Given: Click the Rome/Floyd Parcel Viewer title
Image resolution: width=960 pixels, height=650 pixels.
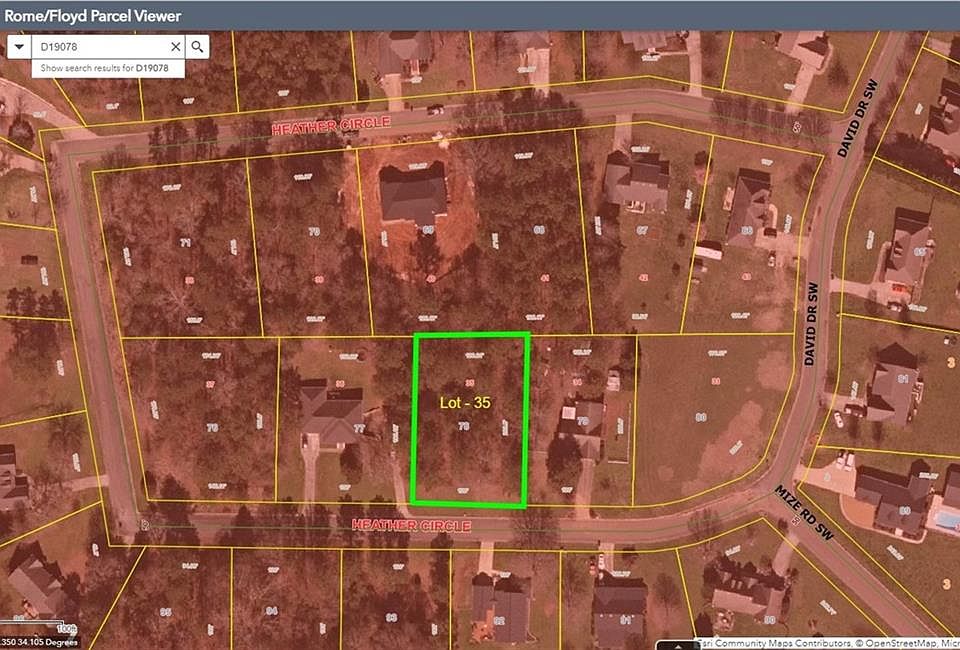Looking at the screenshot, I should tap(92, 16).
